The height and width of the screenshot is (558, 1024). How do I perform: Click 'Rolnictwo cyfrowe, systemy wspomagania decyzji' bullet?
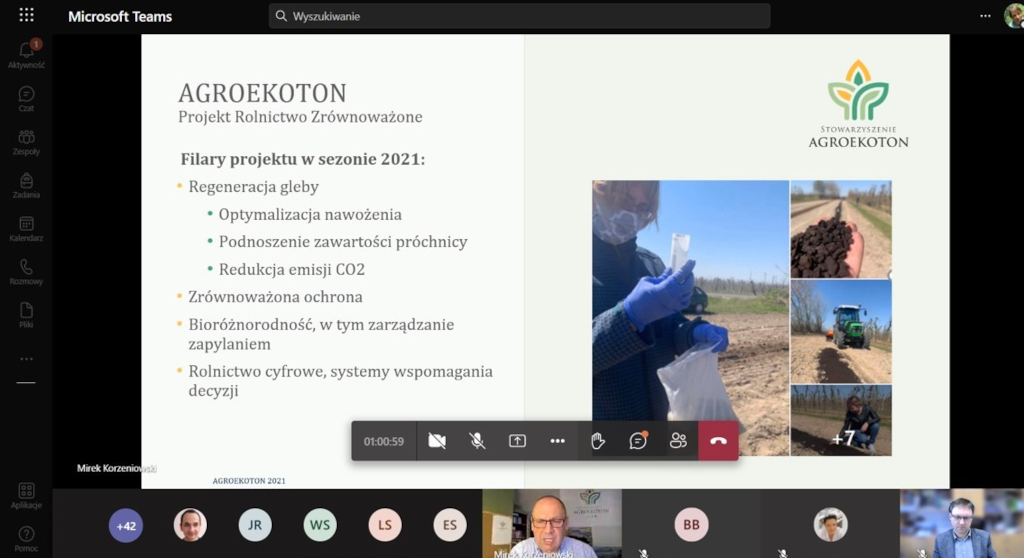340,381
